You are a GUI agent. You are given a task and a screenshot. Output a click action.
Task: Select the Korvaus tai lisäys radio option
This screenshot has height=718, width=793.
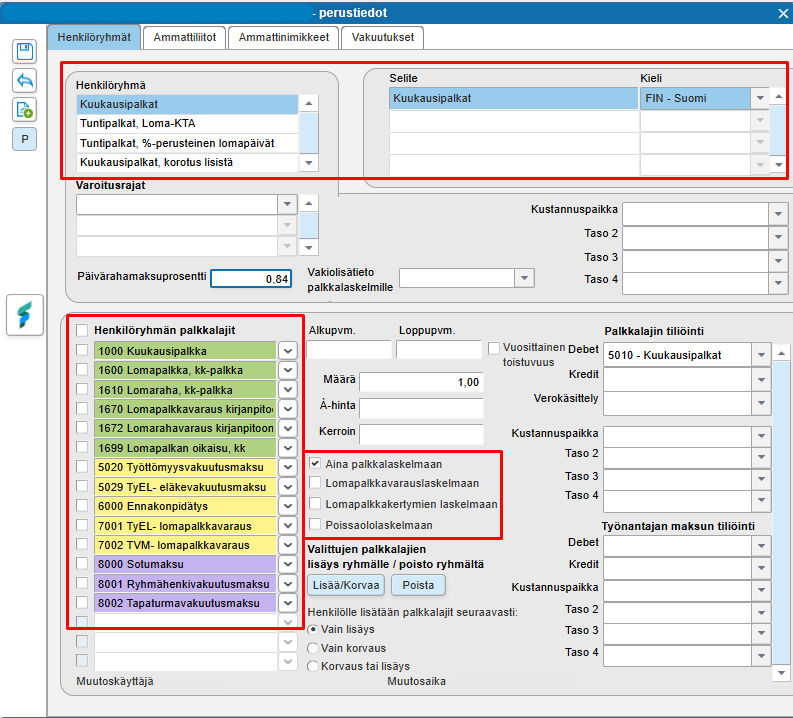pos(313,666)
